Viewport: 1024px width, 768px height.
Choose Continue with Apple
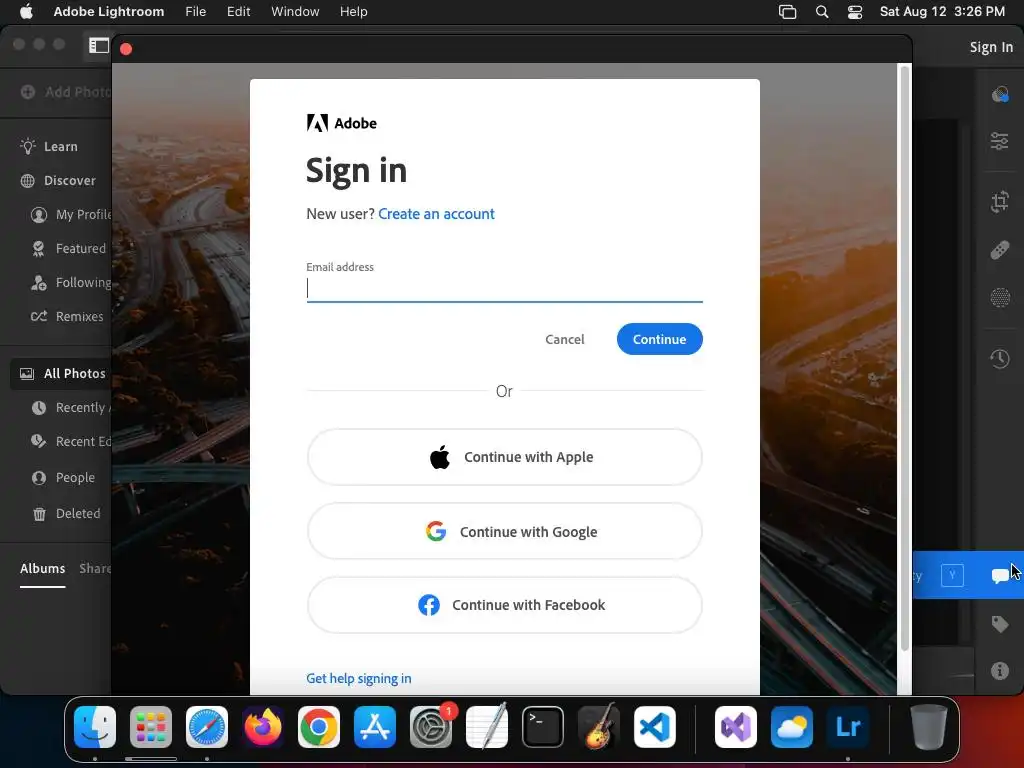(x=504, y=457)
